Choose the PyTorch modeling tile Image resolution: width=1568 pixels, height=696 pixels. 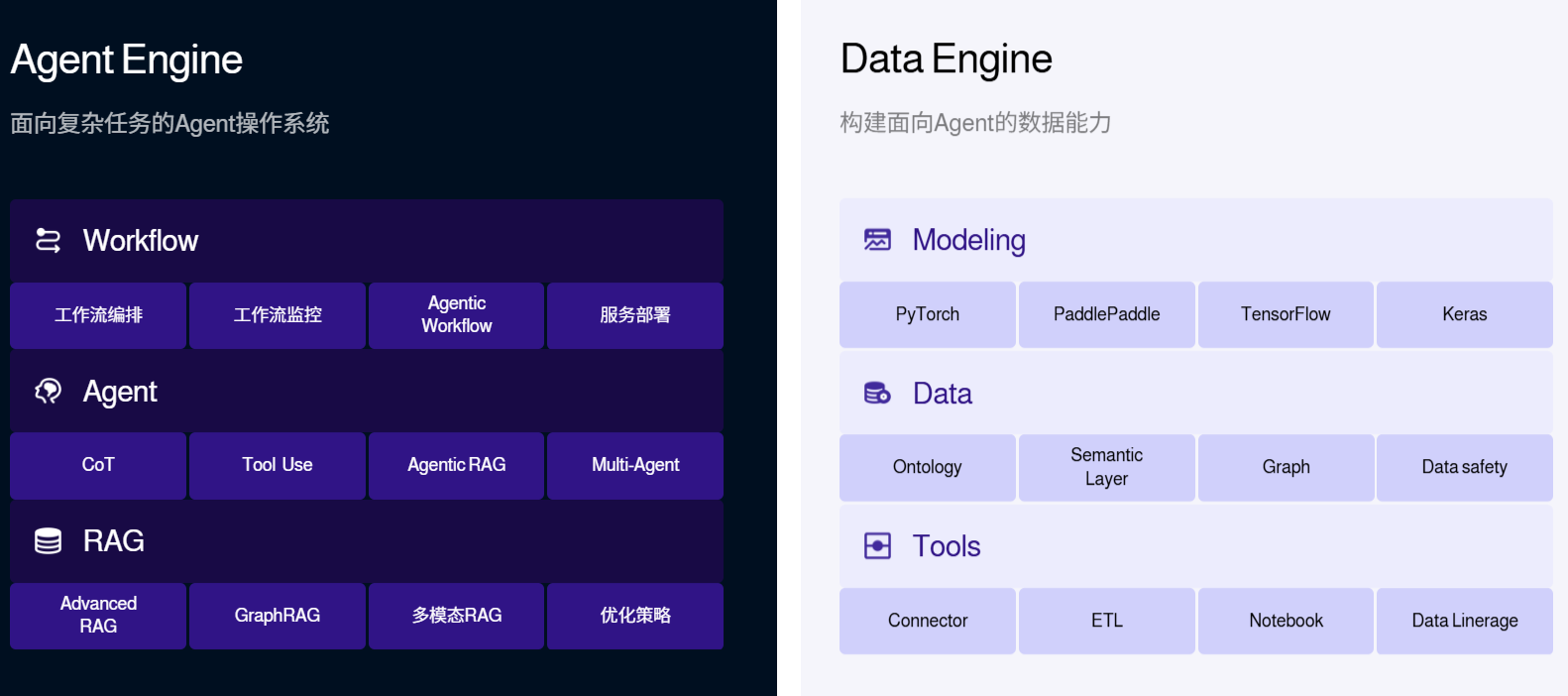928,314
